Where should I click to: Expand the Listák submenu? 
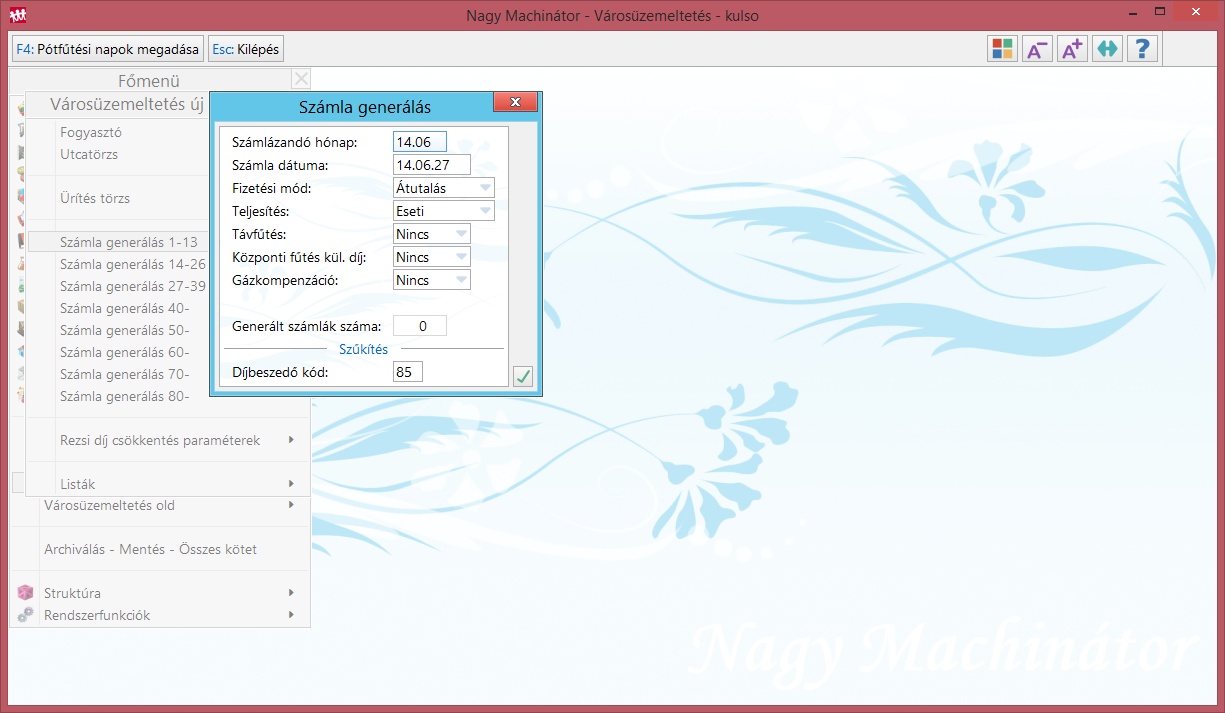point(291,484)
